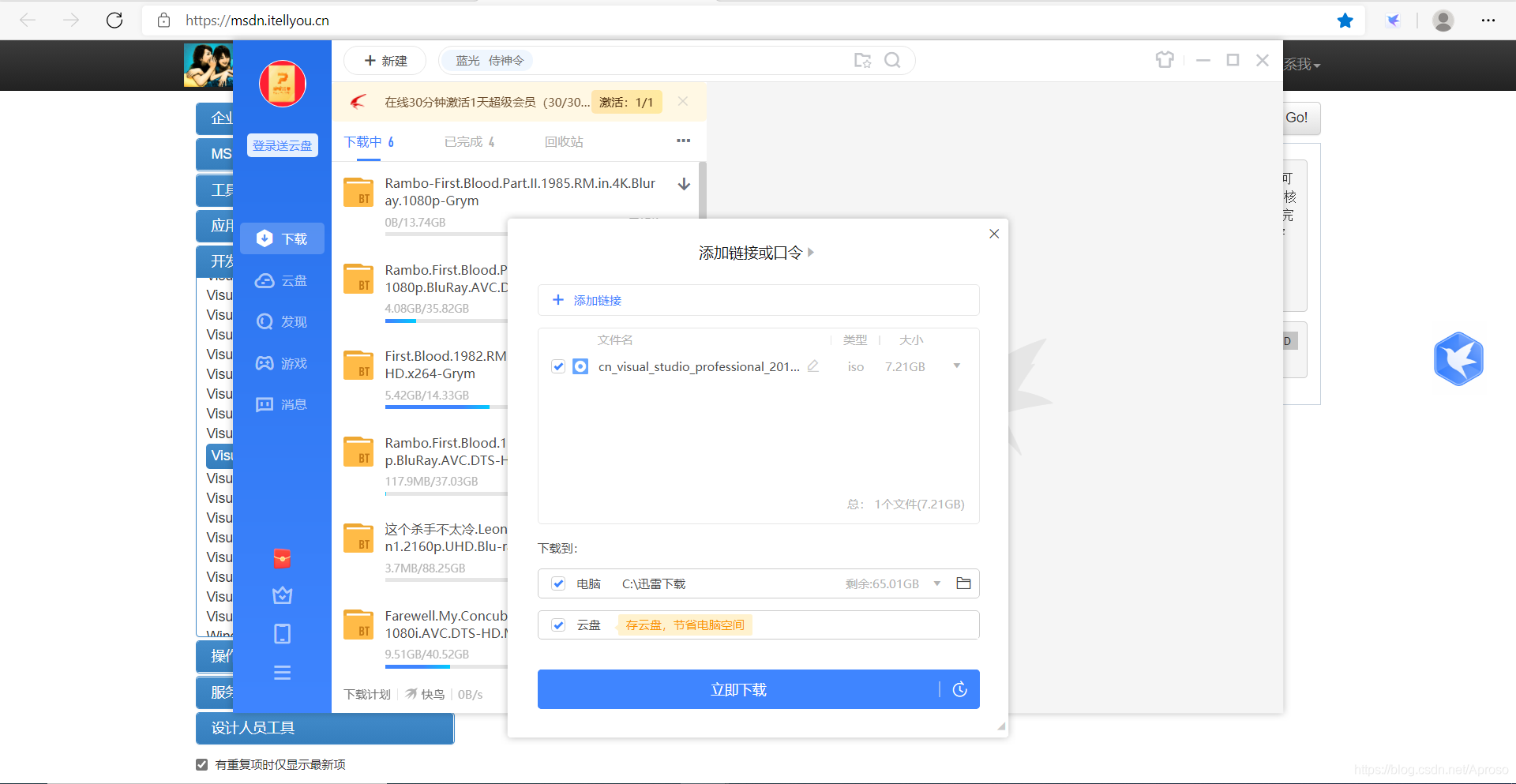Click the download arrow on first Rambo task
The image size is (1516, 784).
click(x=685, y=184)
